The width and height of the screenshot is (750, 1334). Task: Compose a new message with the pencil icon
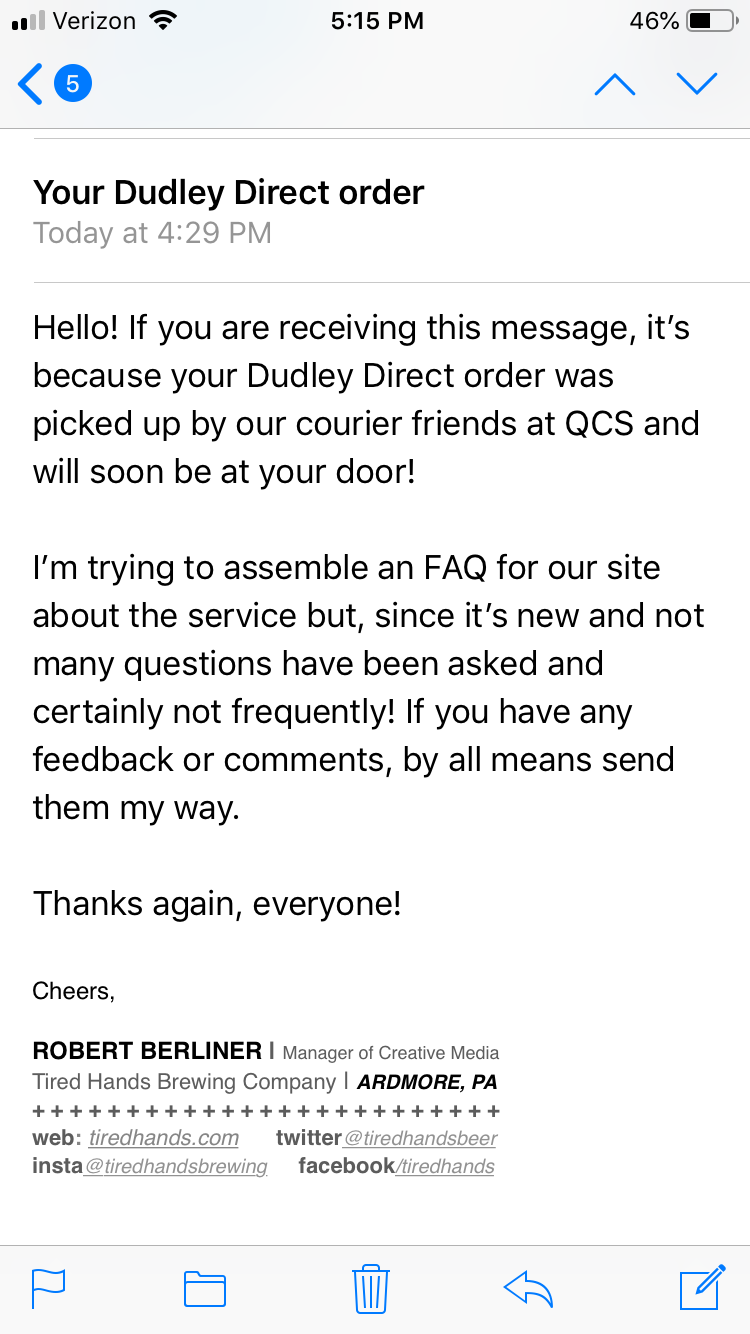coord(702,1287)
